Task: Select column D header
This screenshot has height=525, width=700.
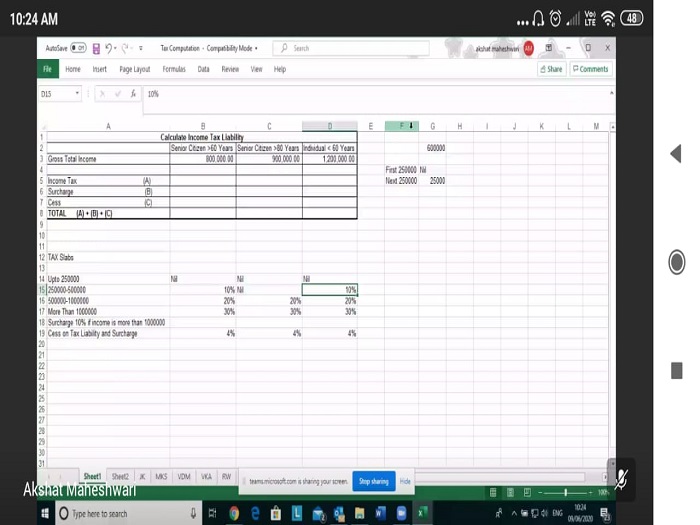Action: pyautogui.click(x=329, y=126)
